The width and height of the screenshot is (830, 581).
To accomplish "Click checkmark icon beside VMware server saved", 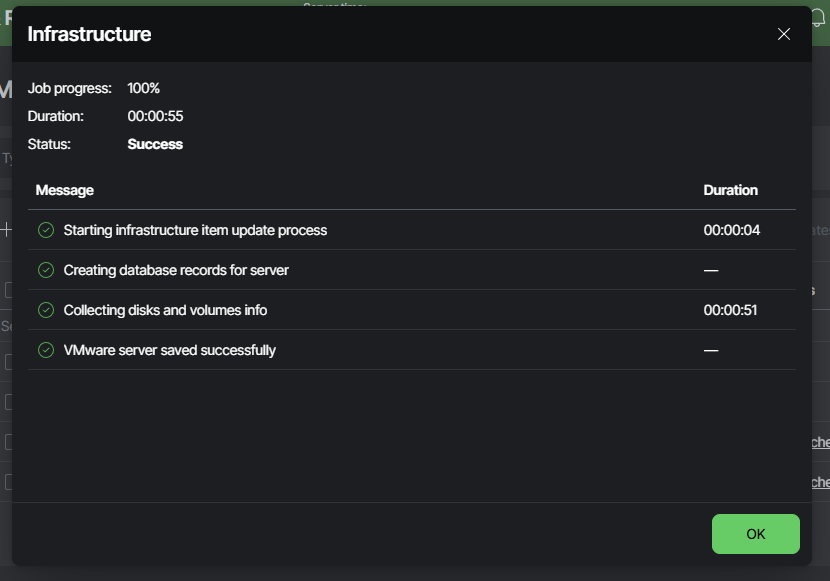I will [46, 350].
